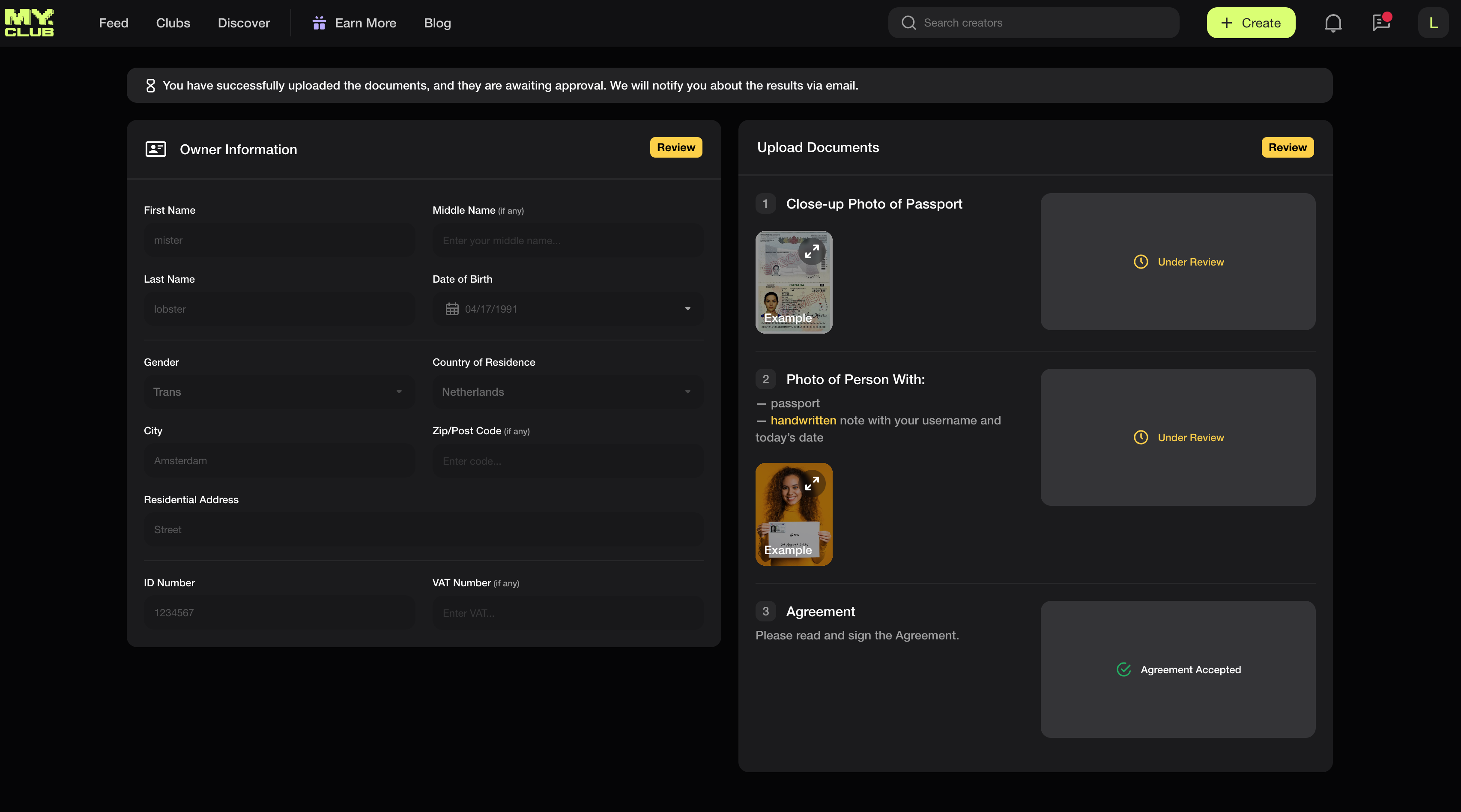Click the Earn More gift icon
The width and height of the screenshot is (1461, 812).
(x=319, y=23)
